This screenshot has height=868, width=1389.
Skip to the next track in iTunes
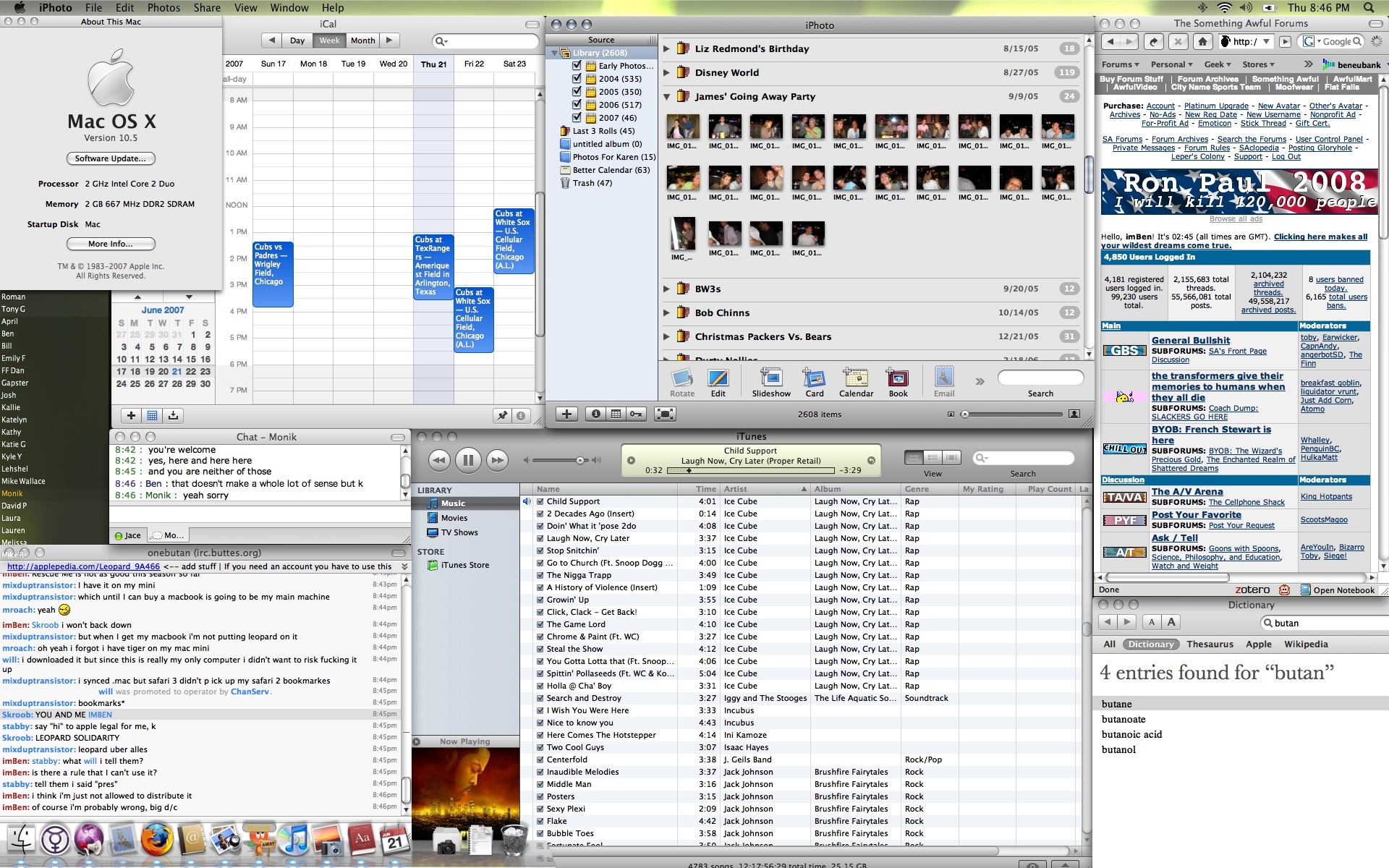point(497,459)
